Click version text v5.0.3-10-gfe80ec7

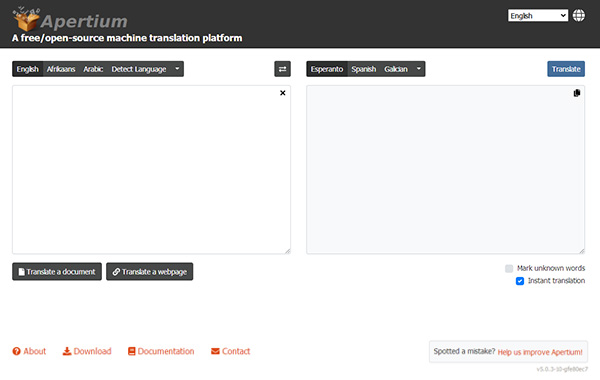(x=562, y=369)
